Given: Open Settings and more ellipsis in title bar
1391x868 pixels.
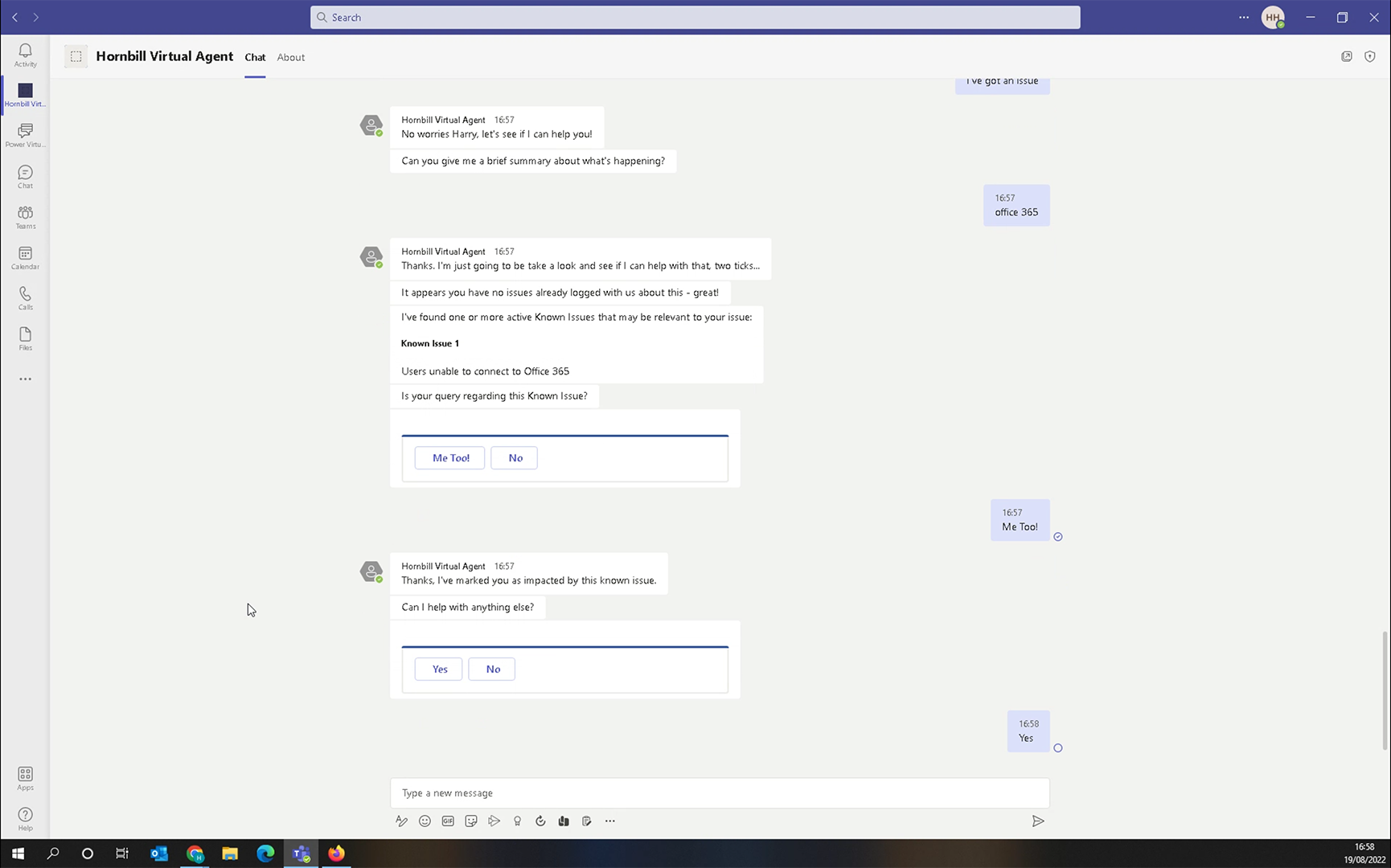Looking at the screenshot, I should click(x=1244, y=17).
